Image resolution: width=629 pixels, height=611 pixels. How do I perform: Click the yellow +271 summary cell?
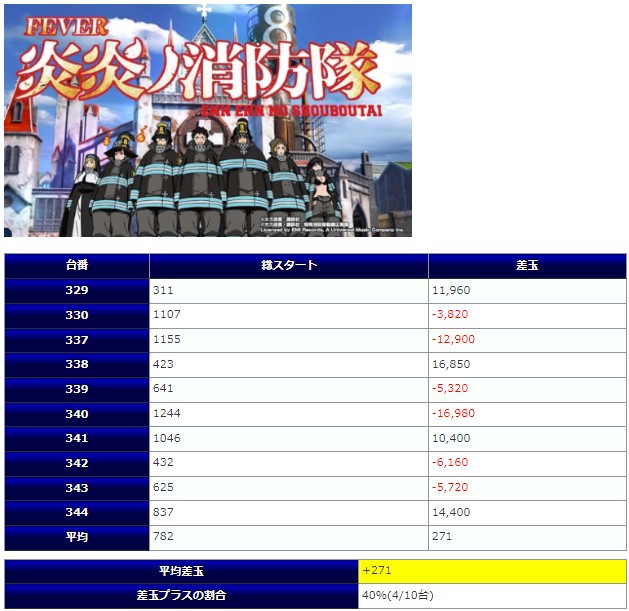point(492,571)
